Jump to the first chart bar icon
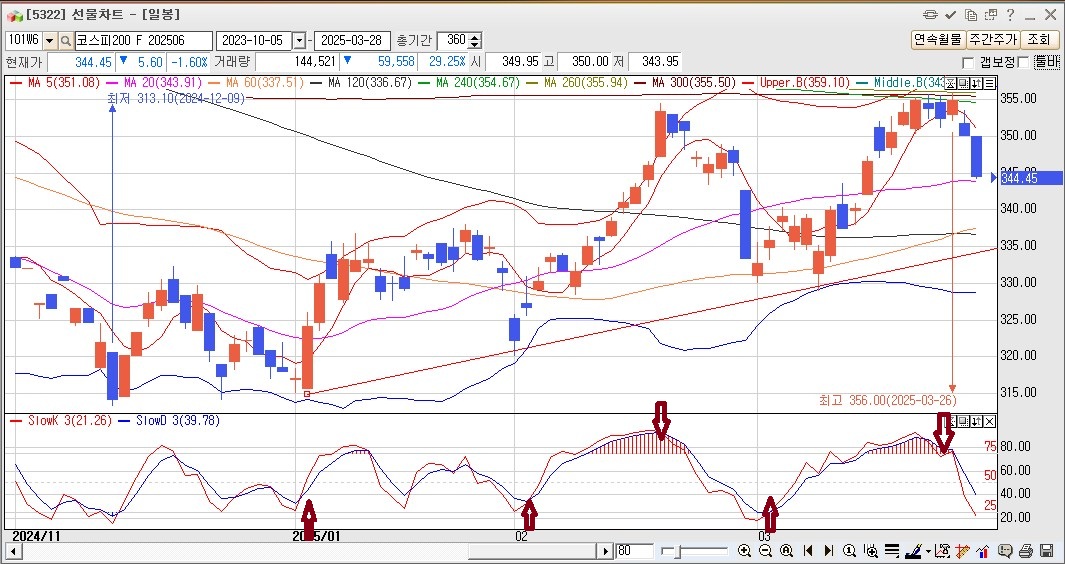 pyautogui.click(x=808, y=550)
